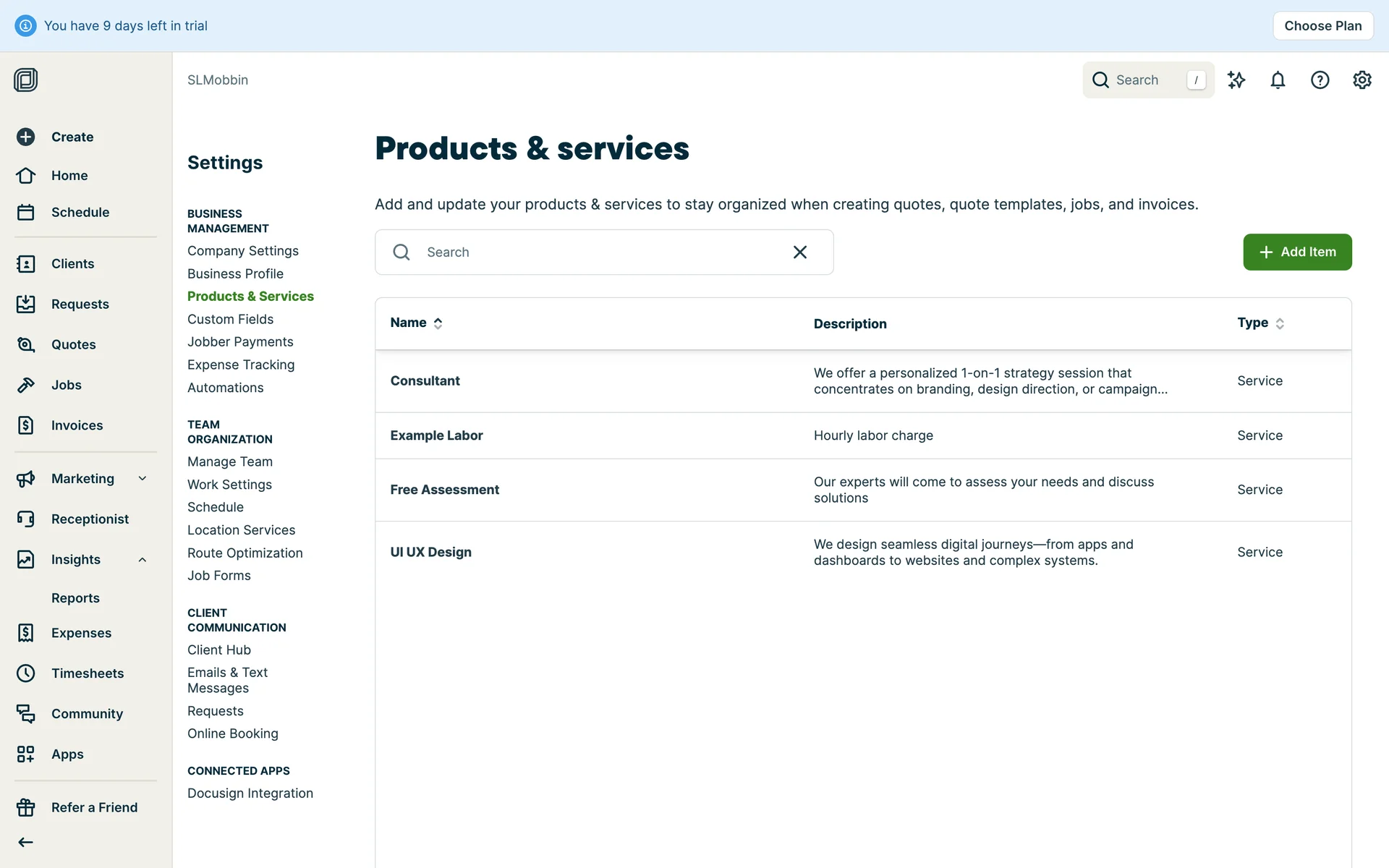Open settings gear icon in header

1362,80
